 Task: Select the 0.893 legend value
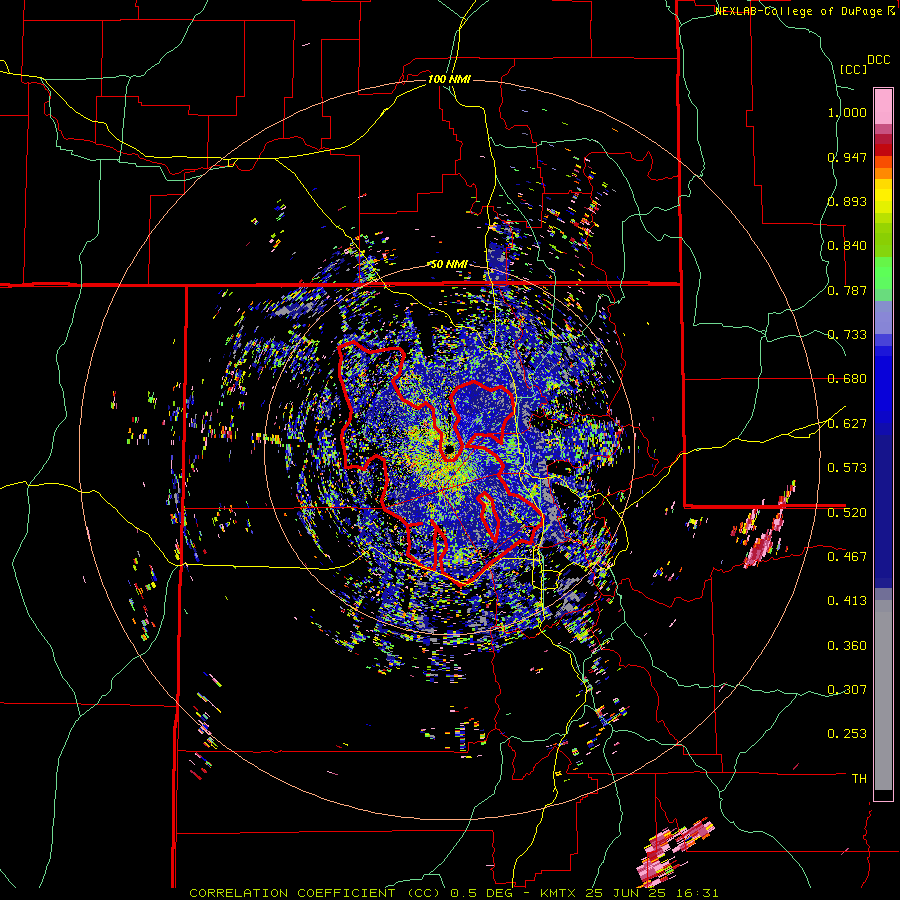point(847,201)
